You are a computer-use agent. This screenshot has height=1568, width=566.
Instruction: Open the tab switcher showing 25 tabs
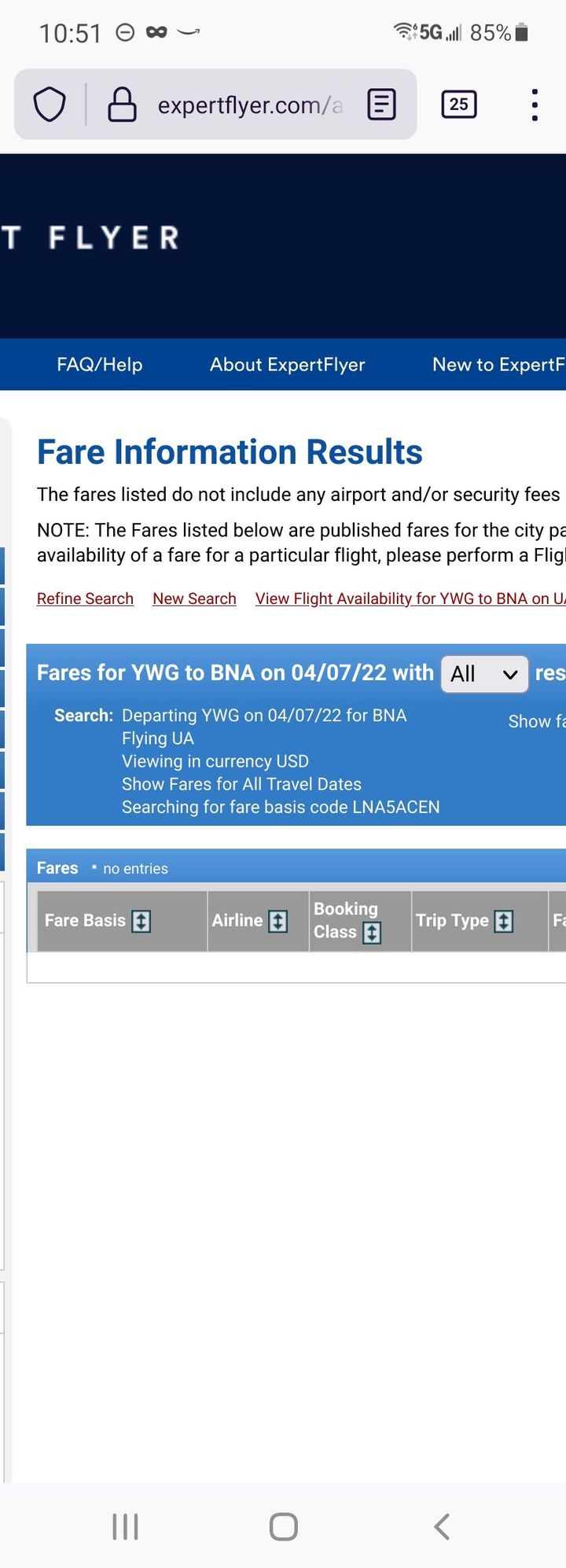(459, 105)
